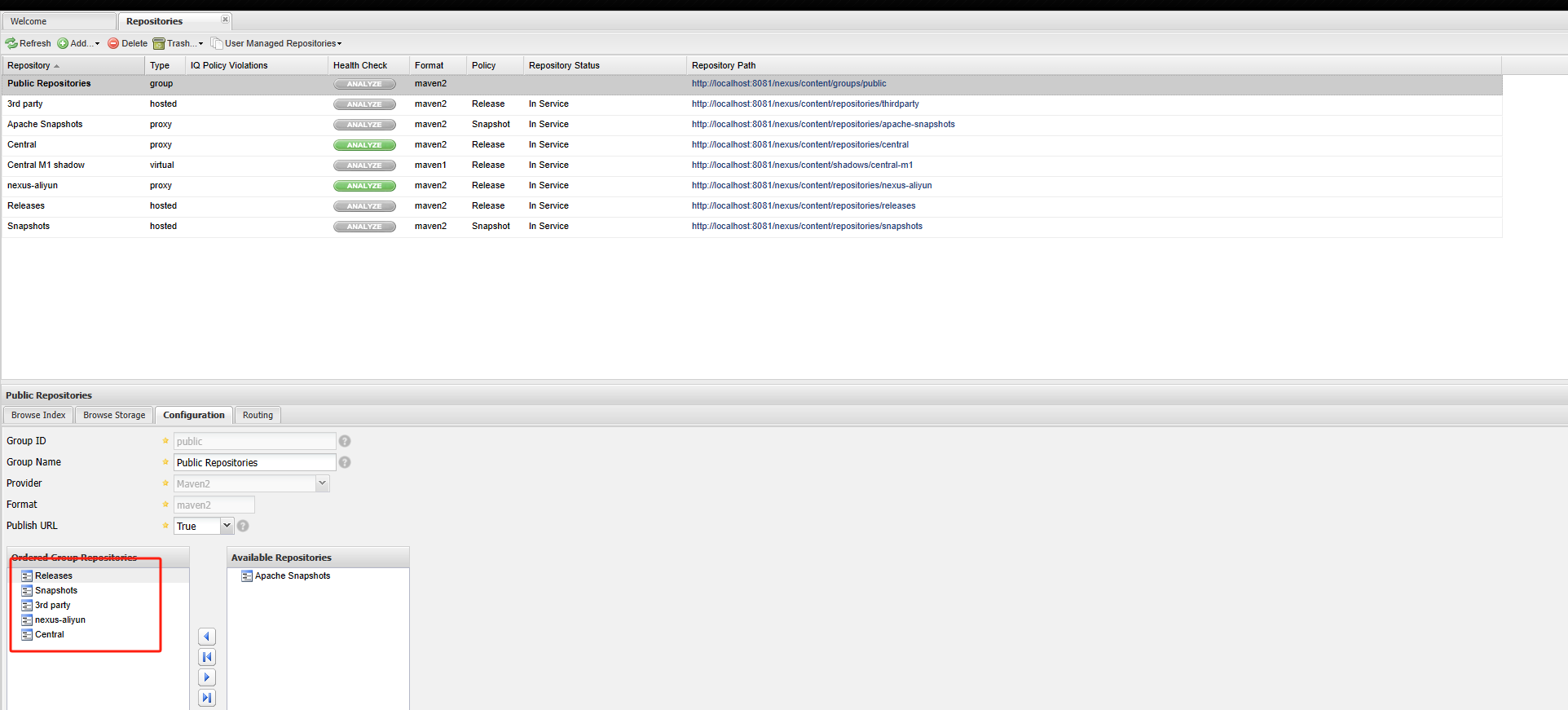Expand the User Managed Repositories menu
This screenshot has height=710, width=1568.
coord(277,43)
